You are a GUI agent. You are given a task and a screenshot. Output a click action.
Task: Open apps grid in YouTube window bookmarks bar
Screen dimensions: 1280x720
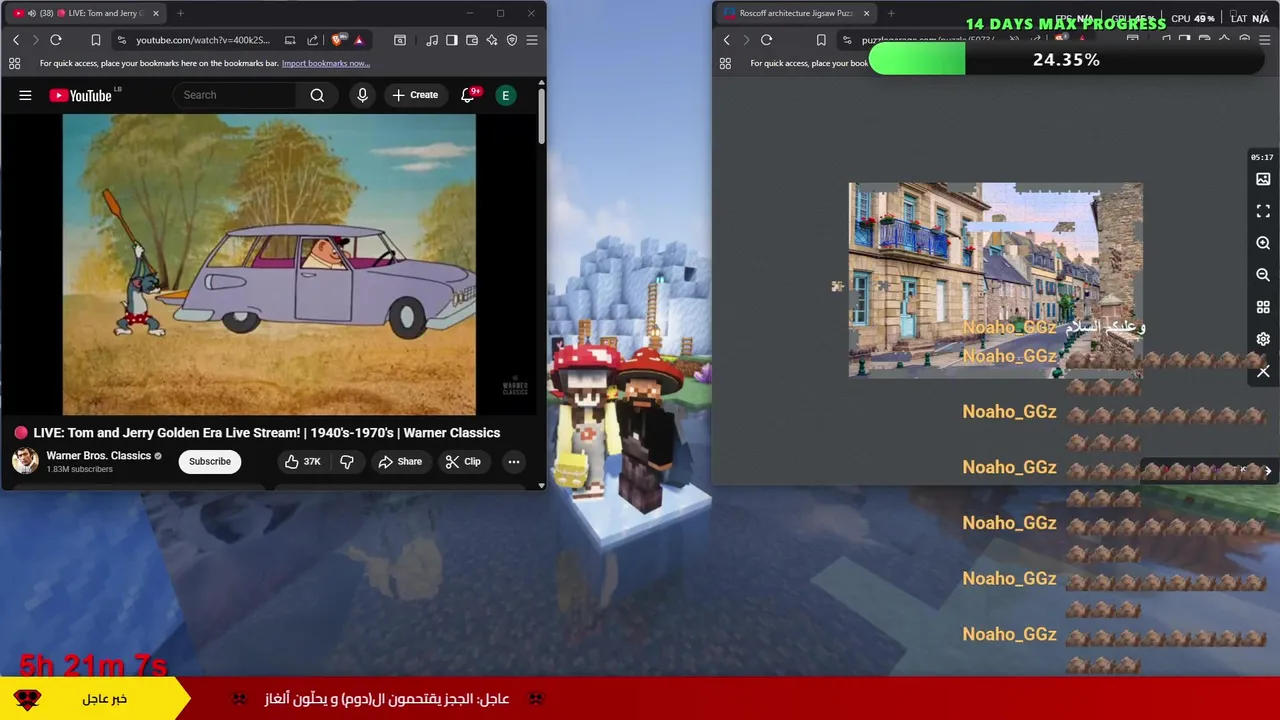14,63
